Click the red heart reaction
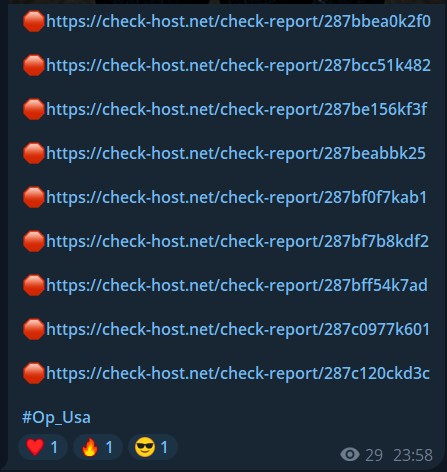This screenshot has height=472, width=447. tap(43, 447)
